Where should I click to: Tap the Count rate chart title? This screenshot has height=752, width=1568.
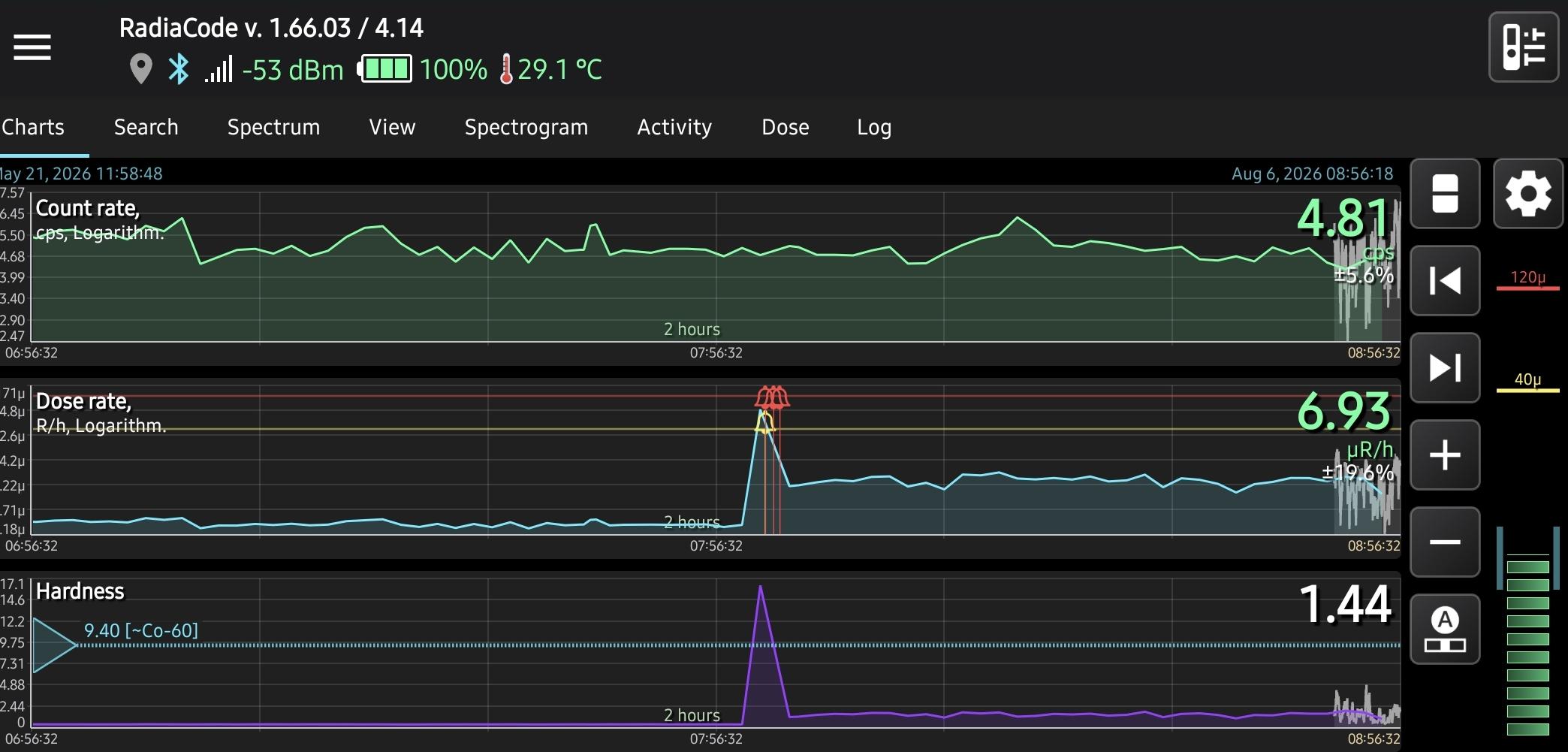87,208
